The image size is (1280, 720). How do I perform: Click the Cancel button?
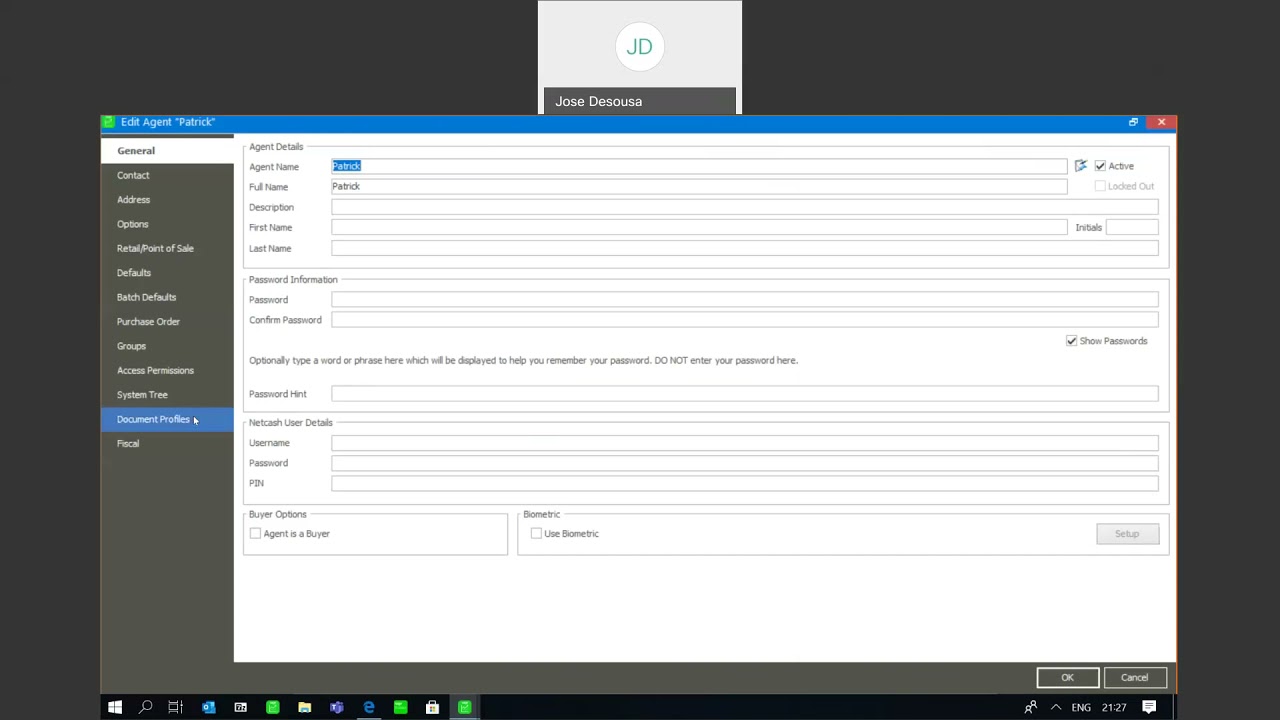pos(1134,678)
